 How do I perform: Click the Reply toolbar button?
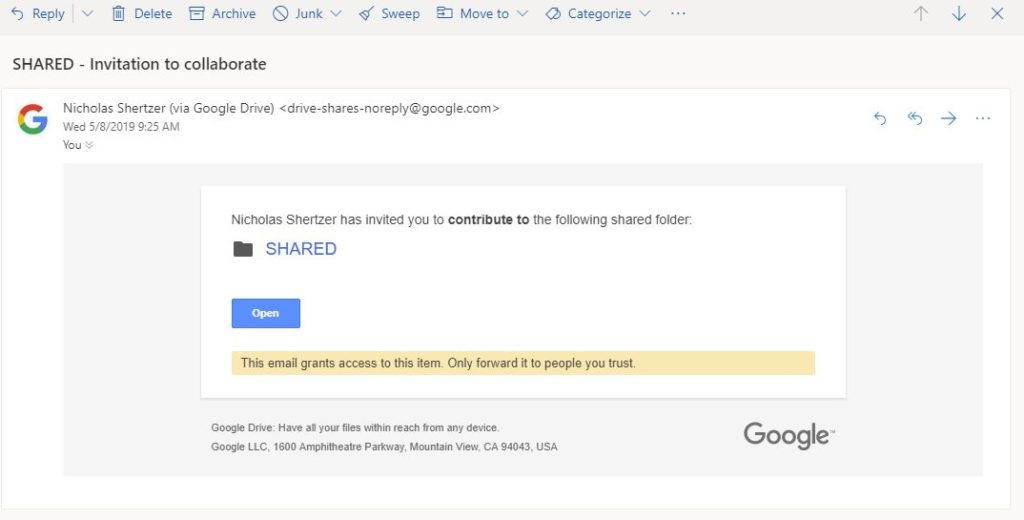(x=38, y=14)
